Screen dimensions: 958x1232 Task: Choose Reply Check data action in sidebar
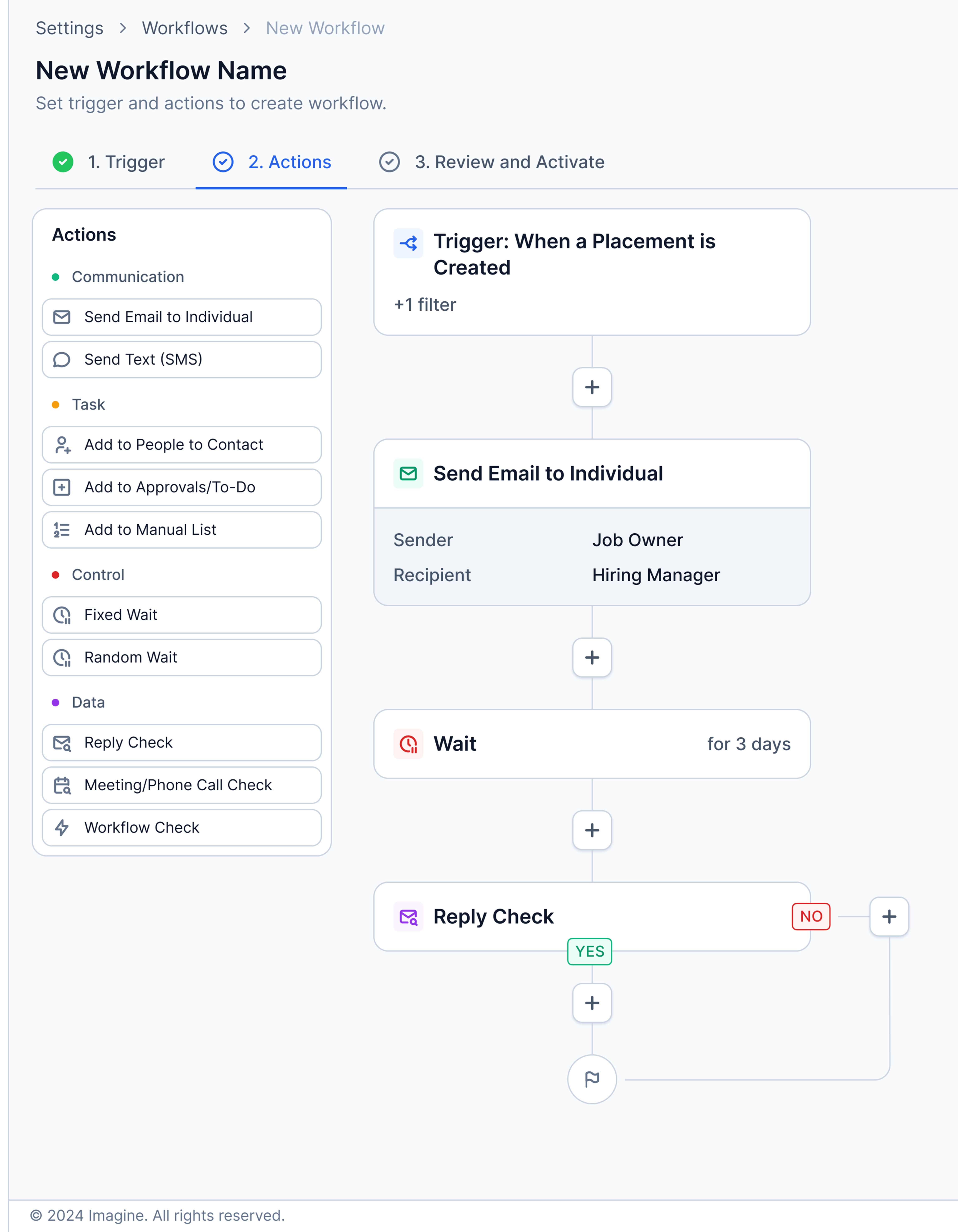click(182, 743)
